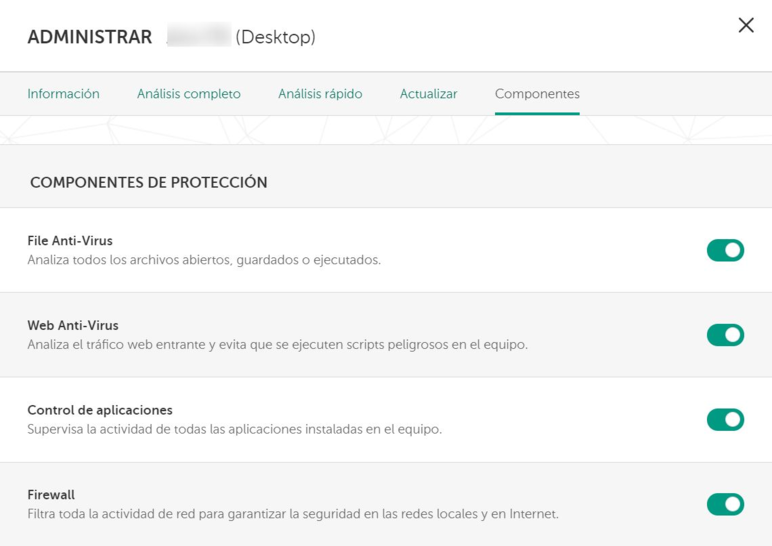The height and width of the screenshot is (546, 772).
Task: Disable the File Anti-Virus toggle
Action: coord(725,250)
